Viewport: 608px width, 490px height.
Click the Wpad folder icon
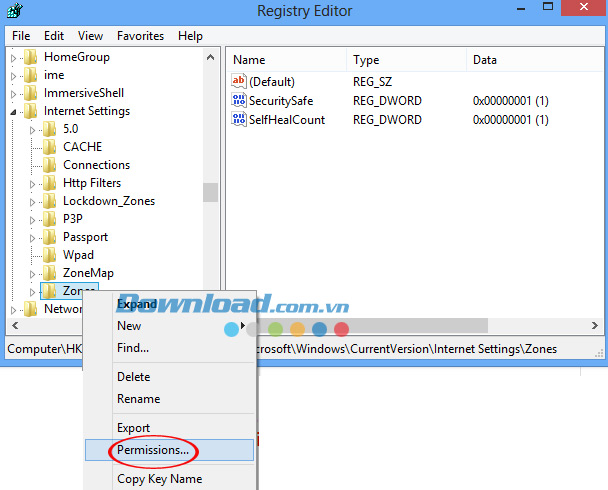50,255
